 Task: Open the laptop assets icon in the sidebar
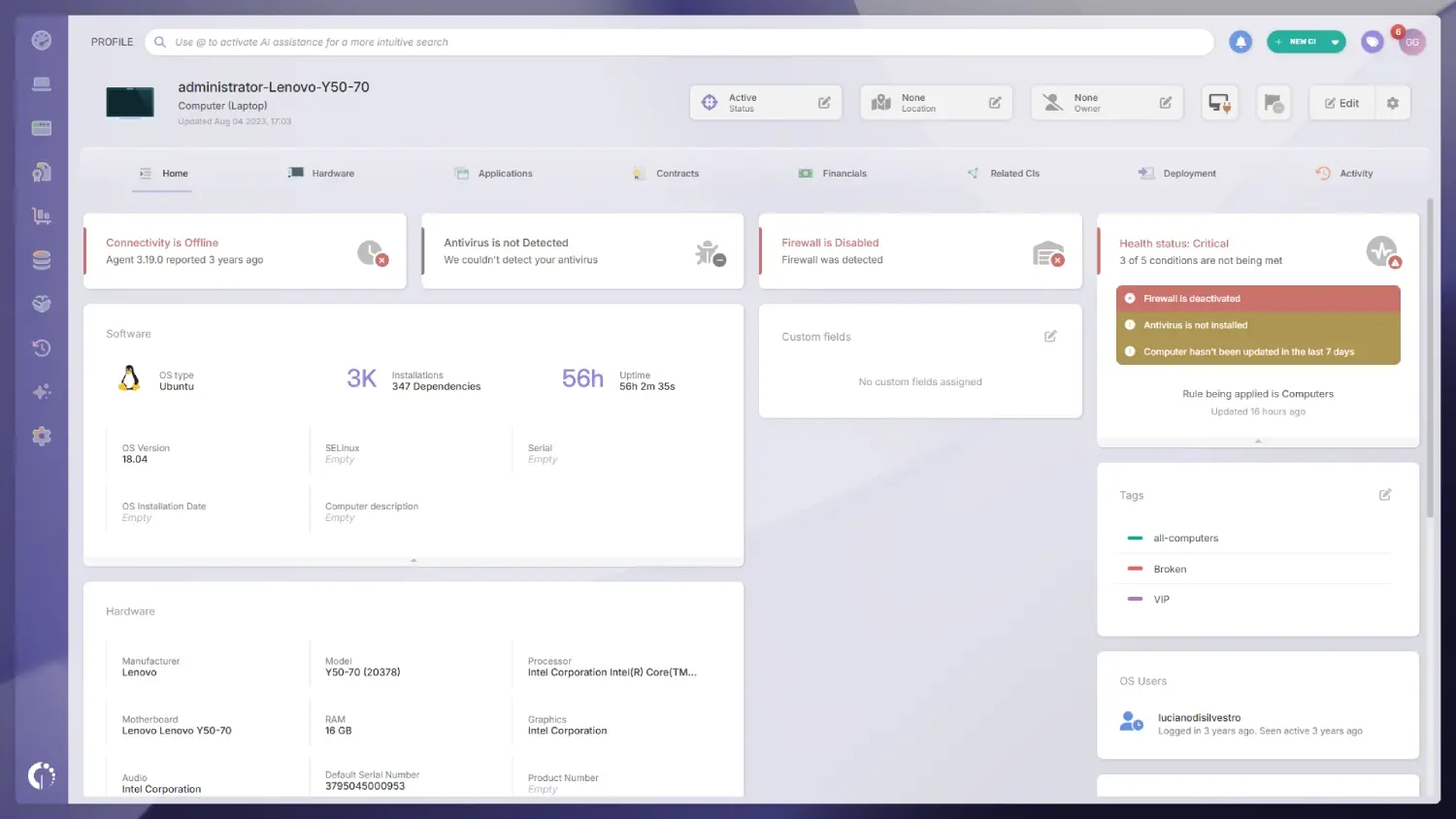42,84
